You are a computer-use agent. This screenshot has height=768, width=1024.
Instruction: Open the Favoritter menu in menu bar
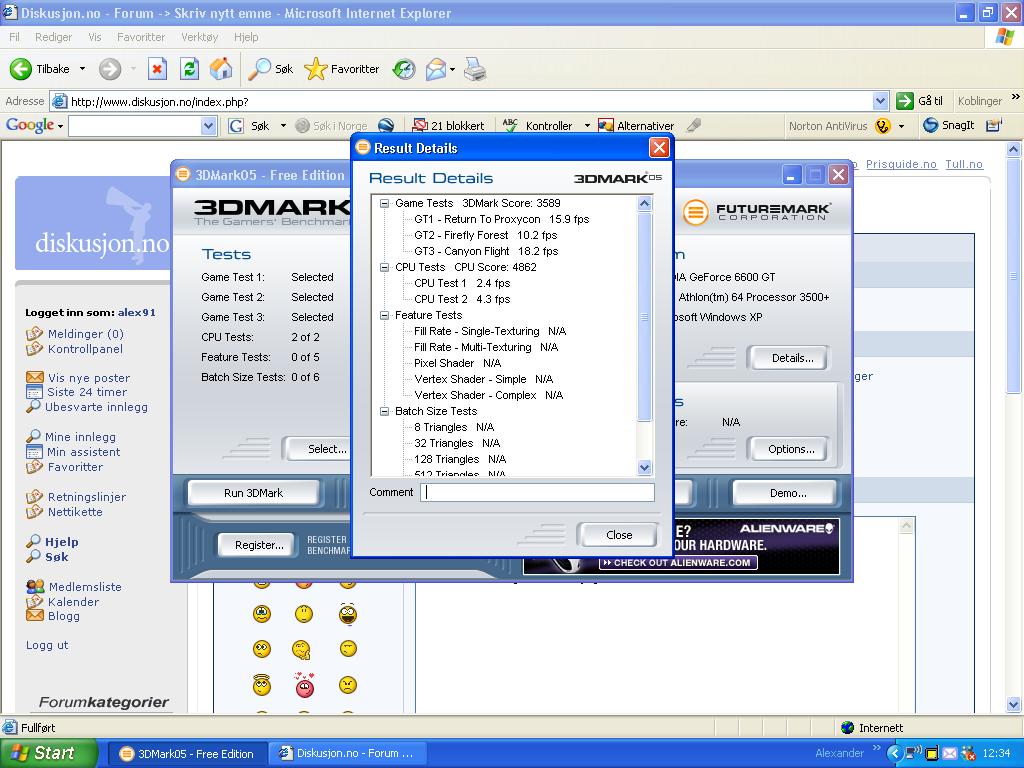tap(141, 37)
